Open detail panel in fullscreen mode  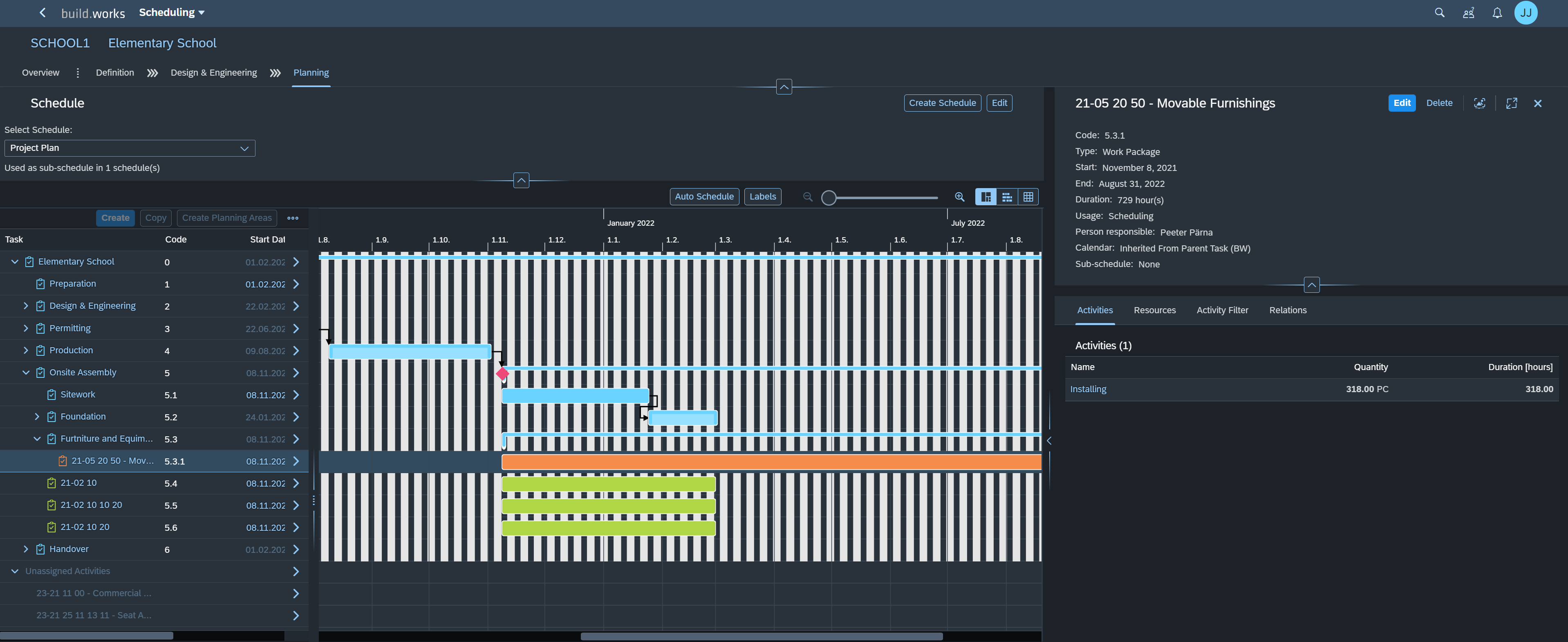click(x=1511, y=103)
